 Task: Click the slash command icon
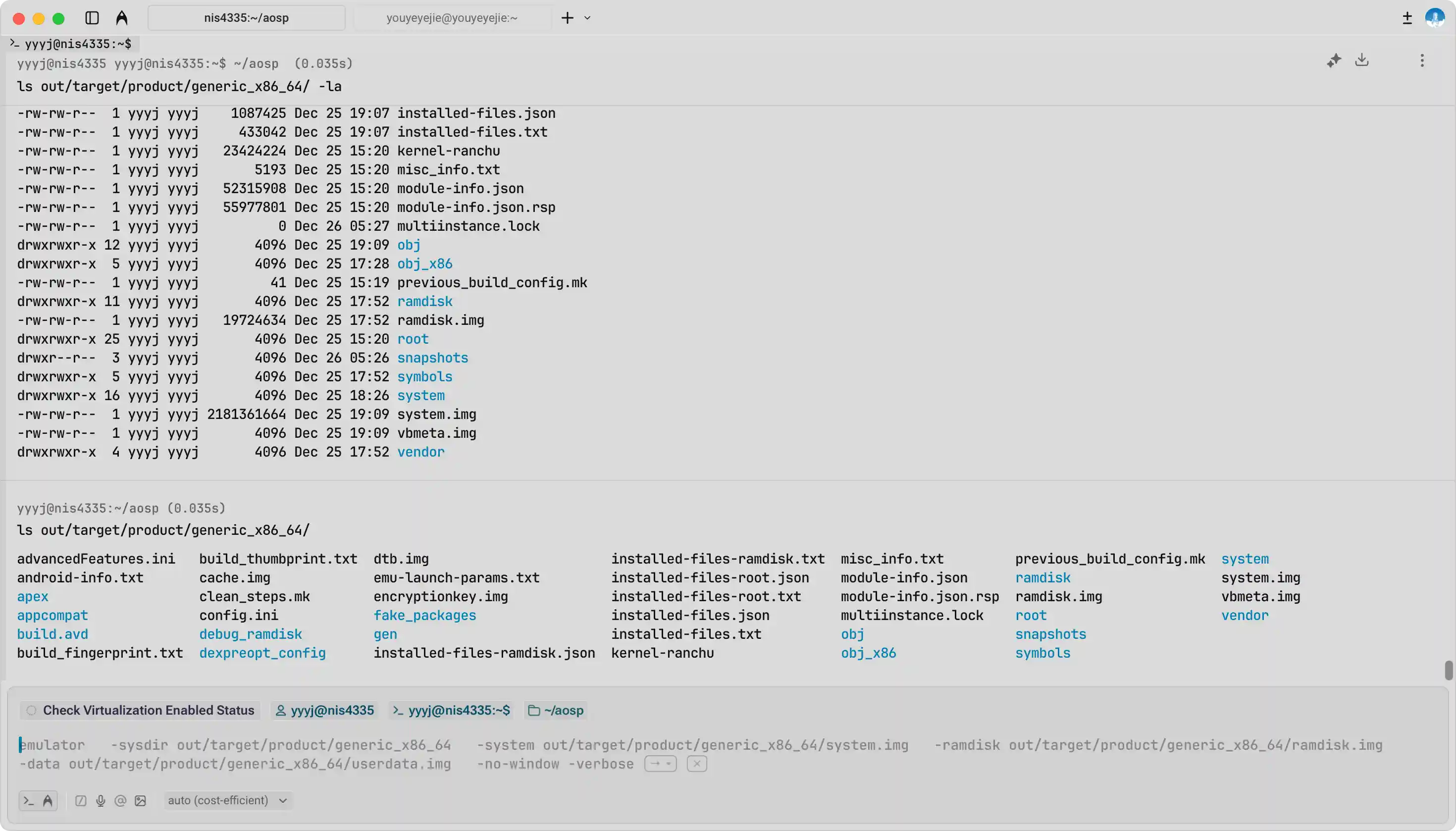(81, 801)
